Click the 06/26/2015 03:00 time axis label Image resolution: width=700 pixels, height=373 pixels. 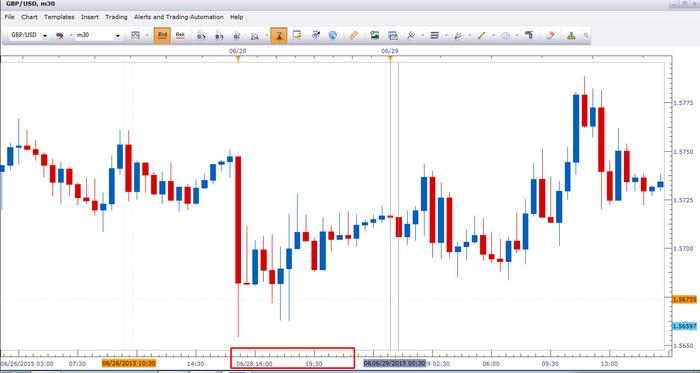point(27,364)
